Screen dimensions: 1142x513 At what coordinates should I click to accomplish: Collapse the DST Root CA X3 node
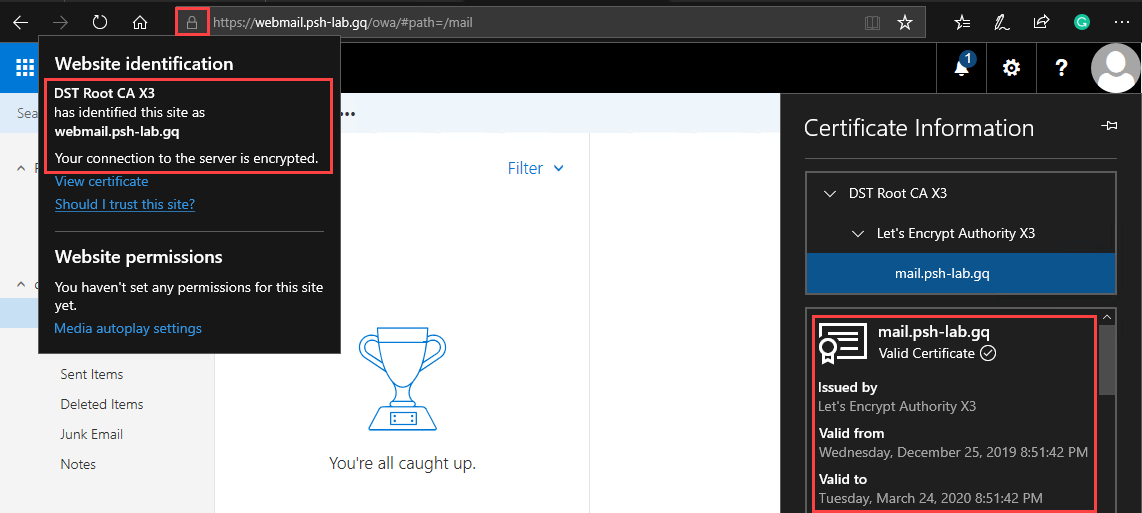(829, 193)
